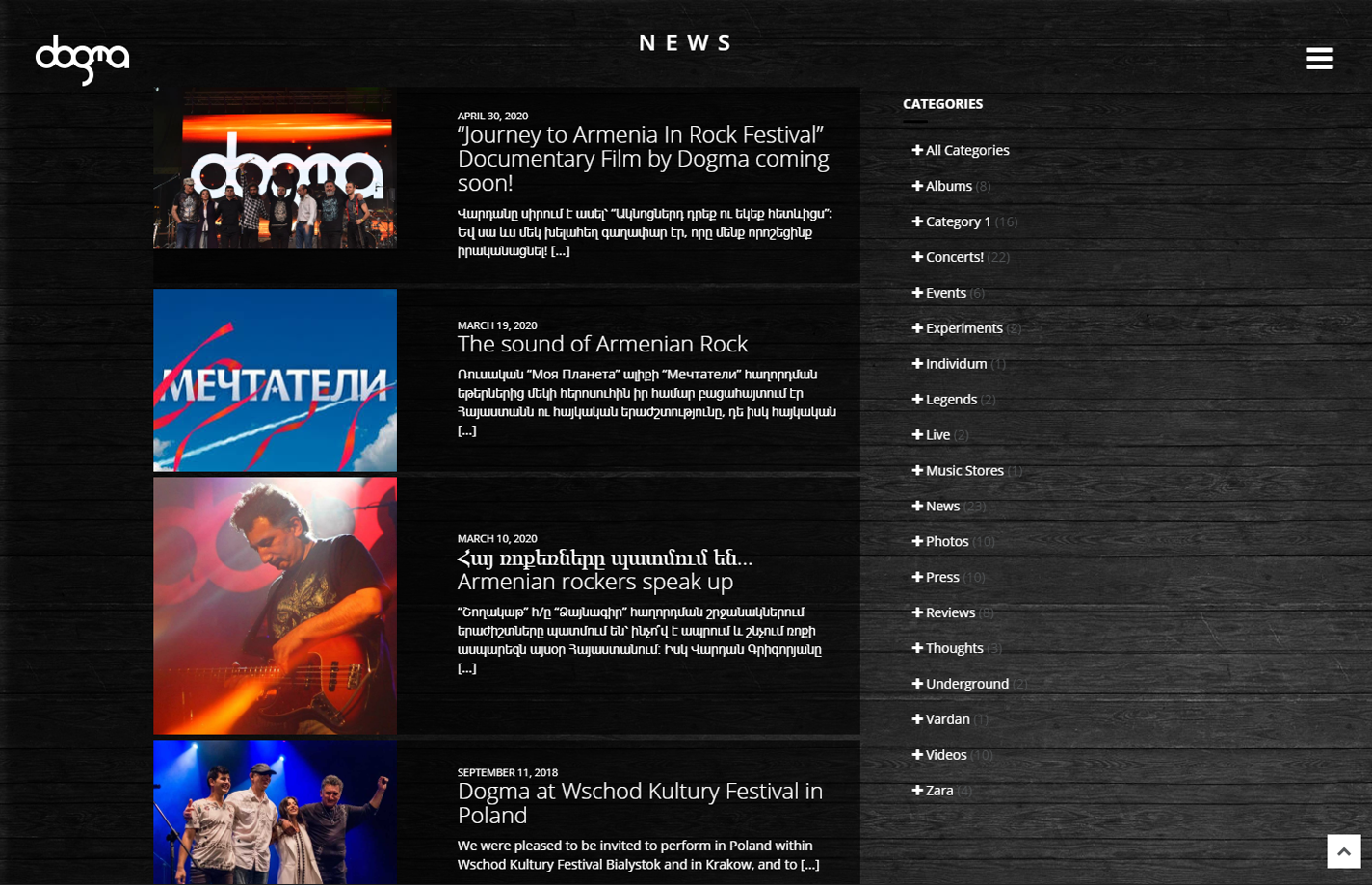Open the Category 1 link
Screen dimensions: 1372x885
click(958, 221)
